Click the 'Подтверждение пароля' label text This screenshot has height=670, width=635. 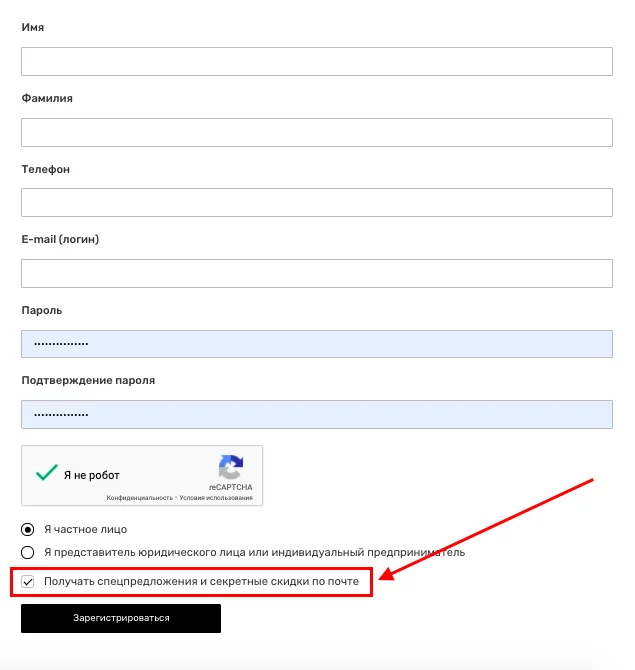(x=88, y=380)
